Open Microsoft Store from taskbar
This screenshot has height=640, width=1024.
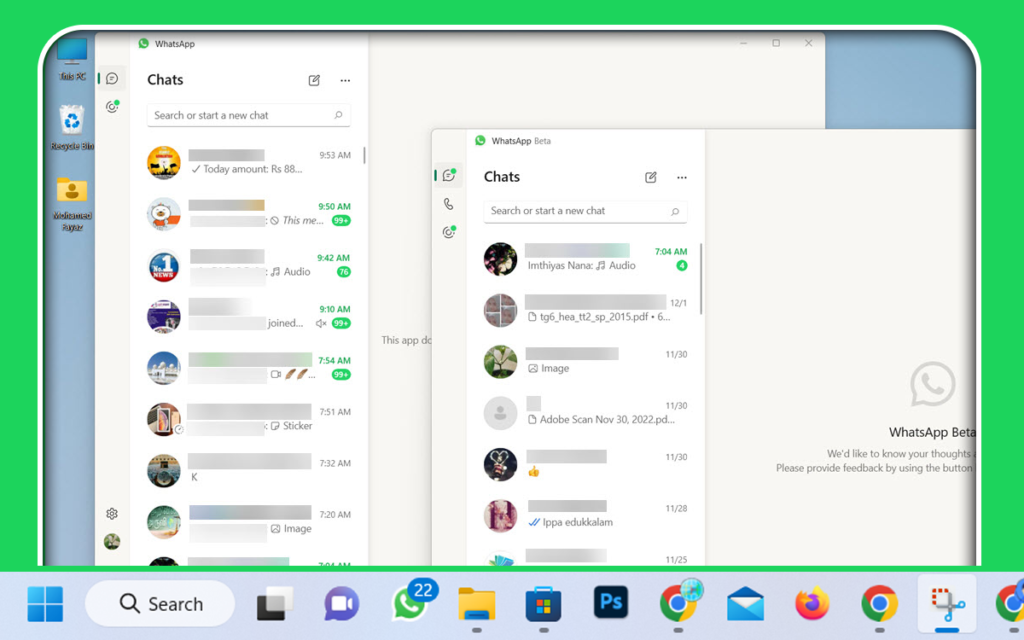[x=543, y=604]
